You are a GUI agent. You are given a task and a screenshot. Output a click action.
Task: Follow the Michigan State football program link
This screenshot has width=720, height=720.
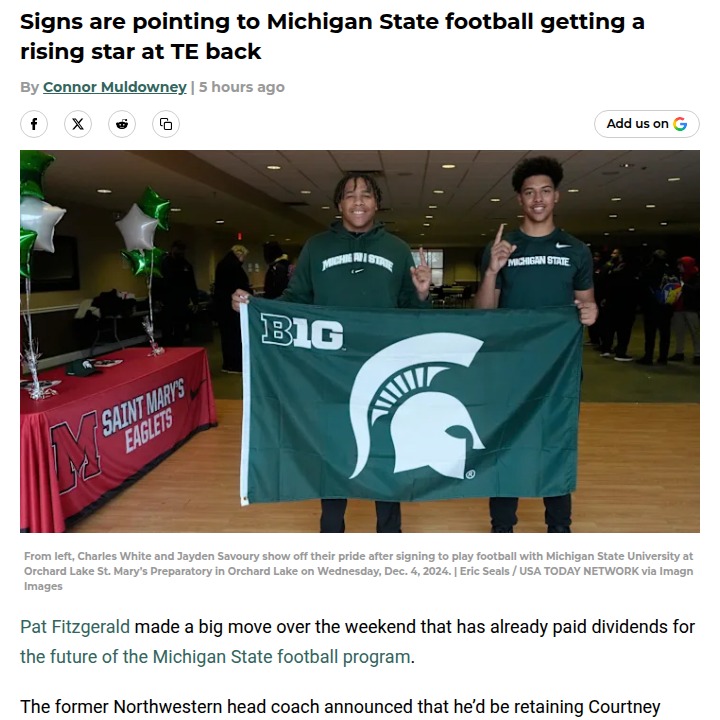pyautogui.click(x=215, y=657)
